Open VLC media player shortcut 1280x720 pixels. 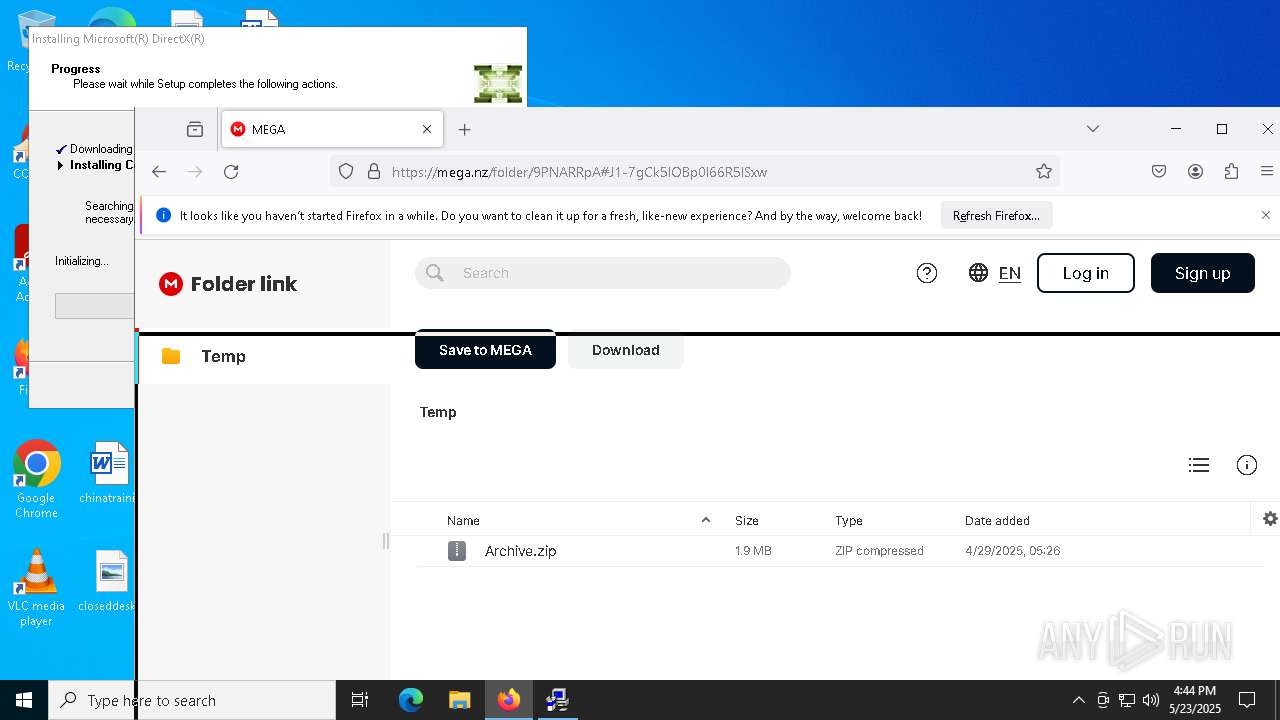[x=37, y=588]
